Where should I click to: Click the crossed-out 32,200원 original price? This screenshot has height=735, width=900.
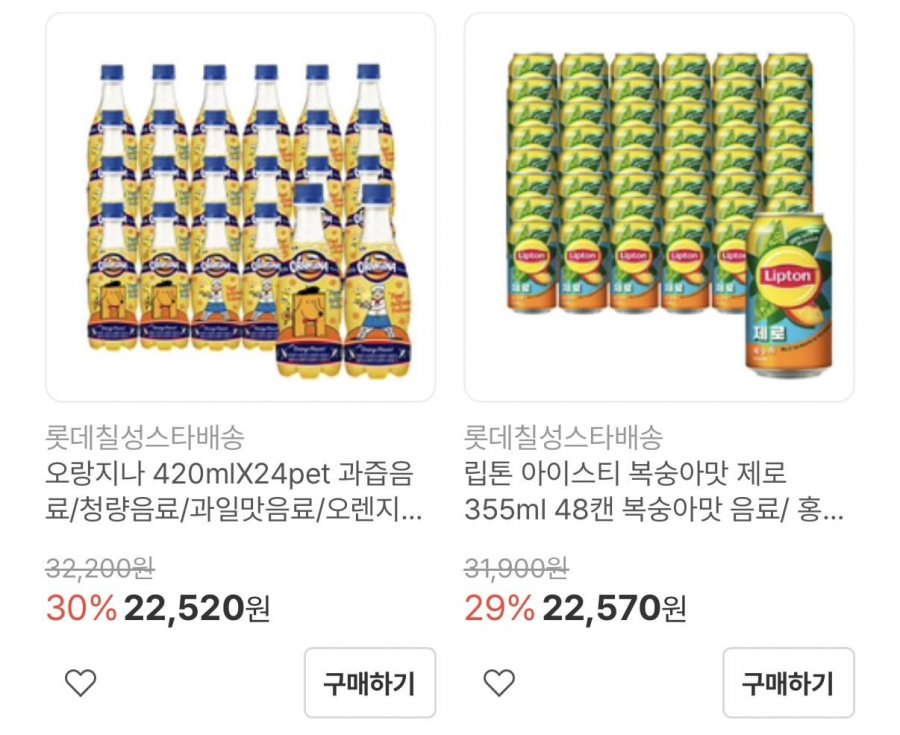[x=100, y=569]
